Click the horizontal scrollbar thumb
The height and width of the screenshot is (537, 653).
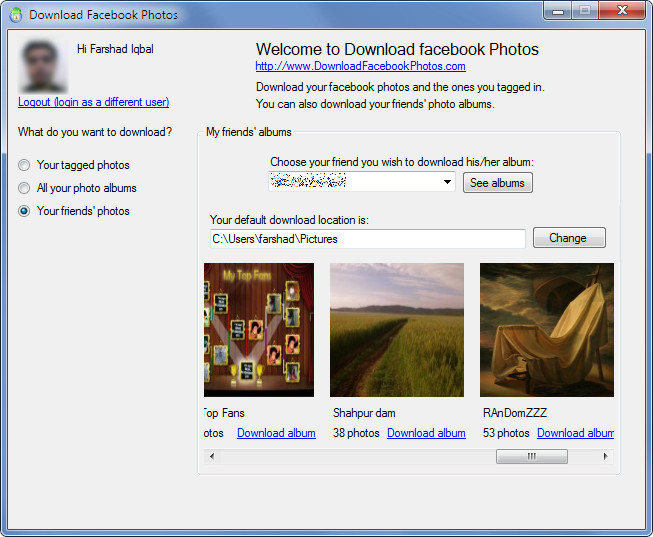pos(531,456)
